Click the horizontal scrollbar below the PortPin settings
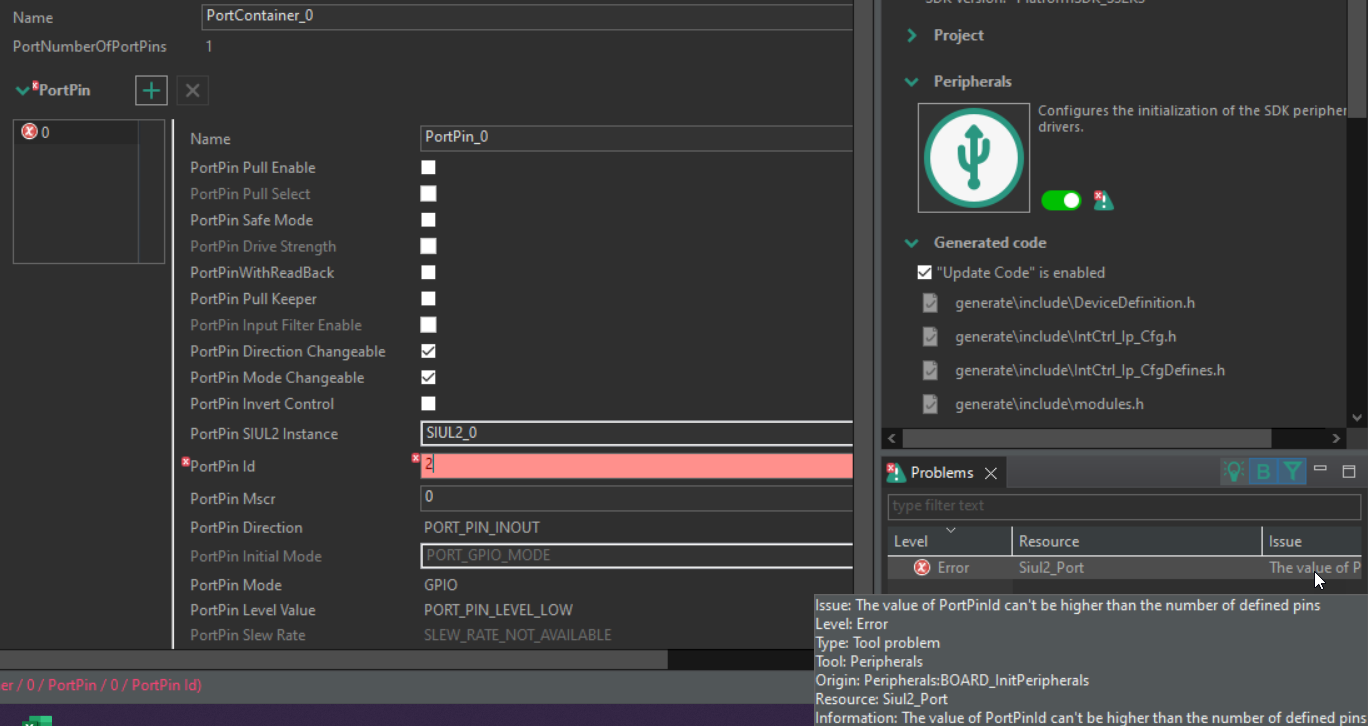 [334, 660]
